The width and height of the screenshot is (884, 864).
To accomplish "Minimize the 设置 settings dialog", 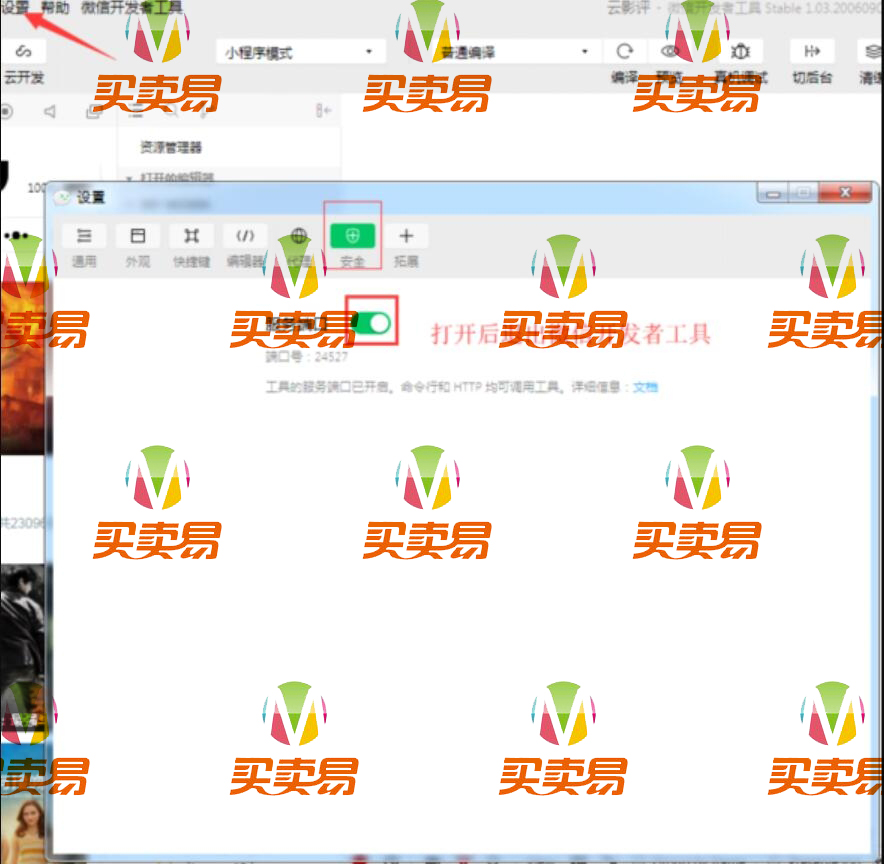I will (x=773, y=193).
